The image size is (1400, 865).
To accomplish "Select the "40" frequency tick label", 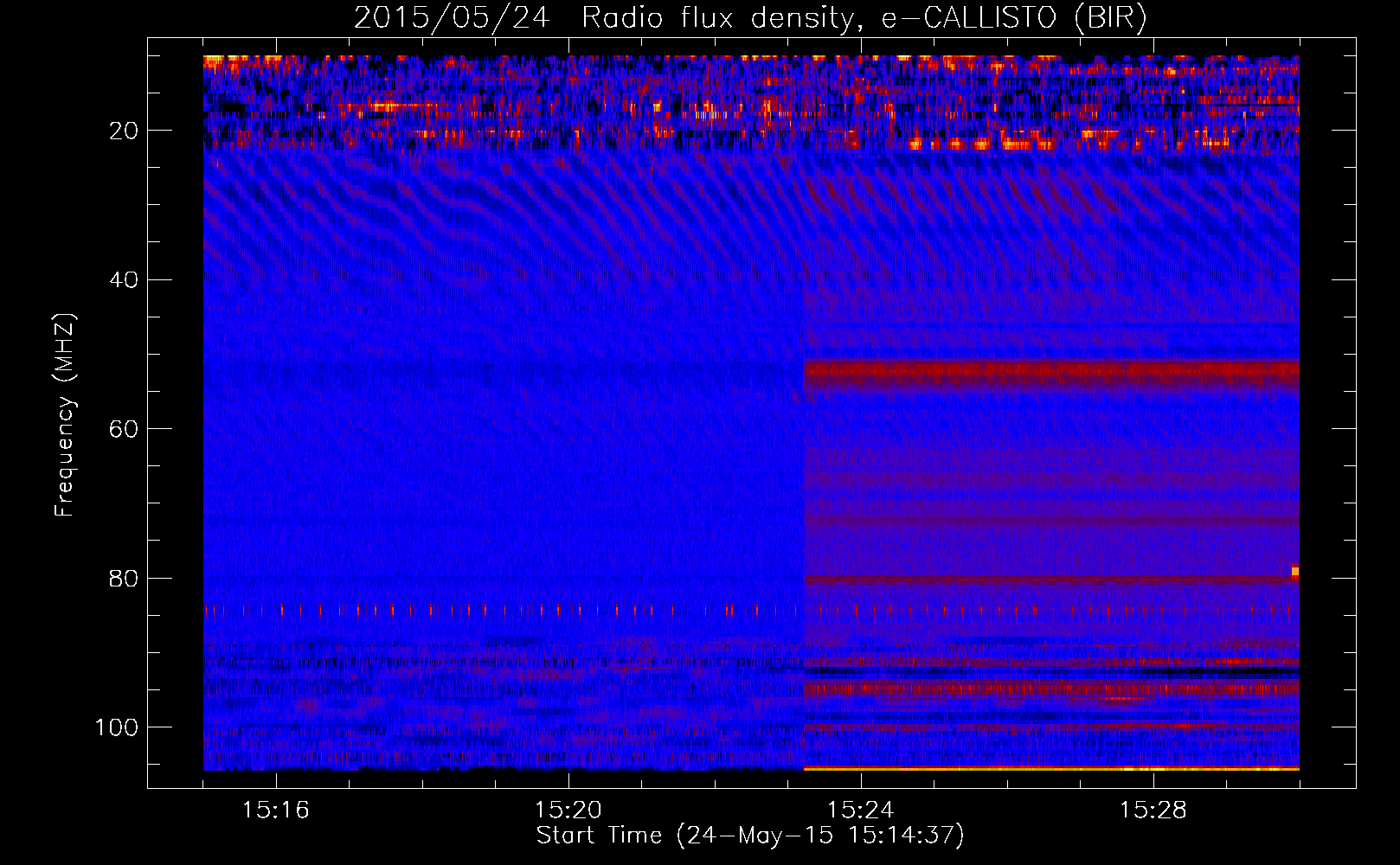I will pos(124,280).
